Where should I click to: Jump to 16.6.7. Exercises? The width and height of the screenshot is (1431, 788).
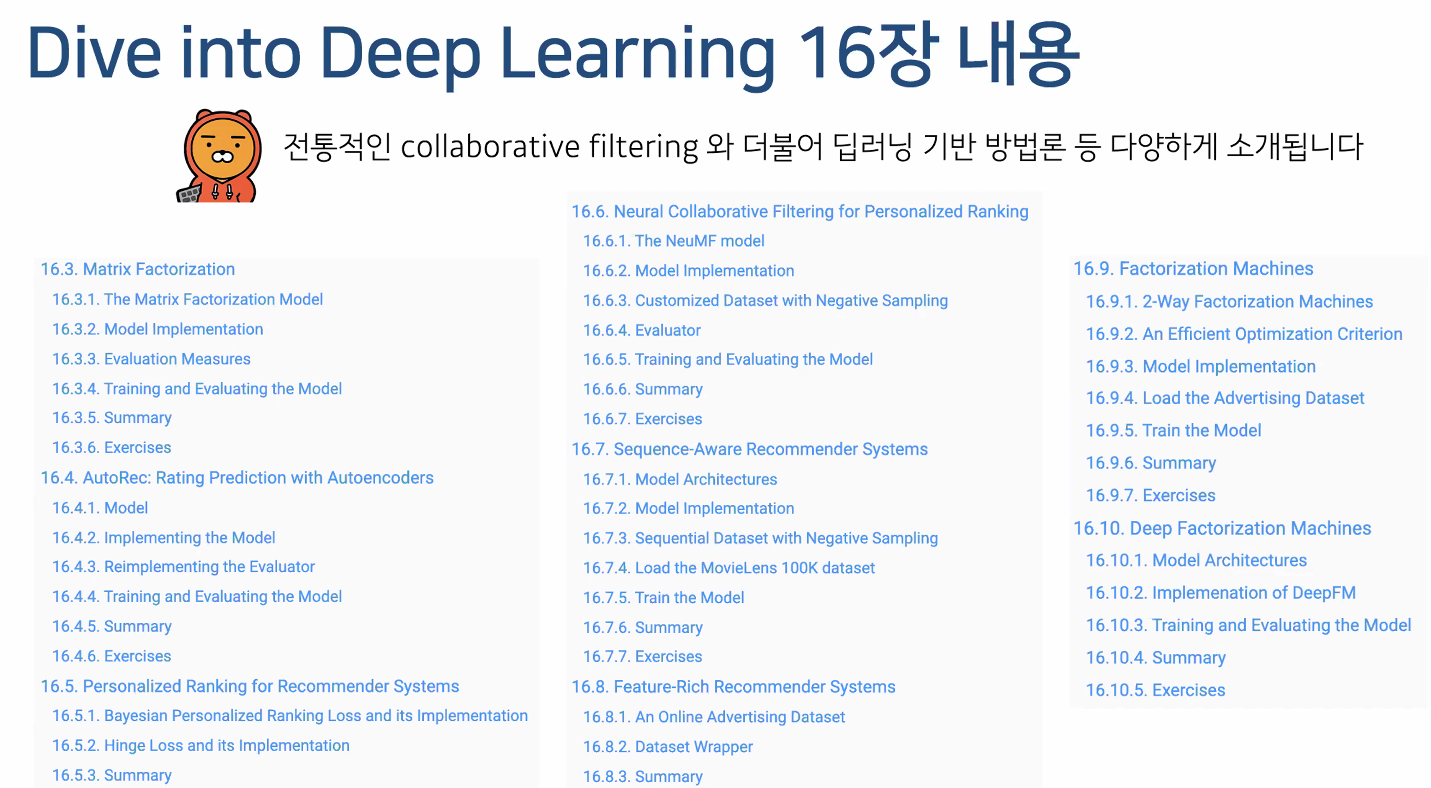coord(643,420)
